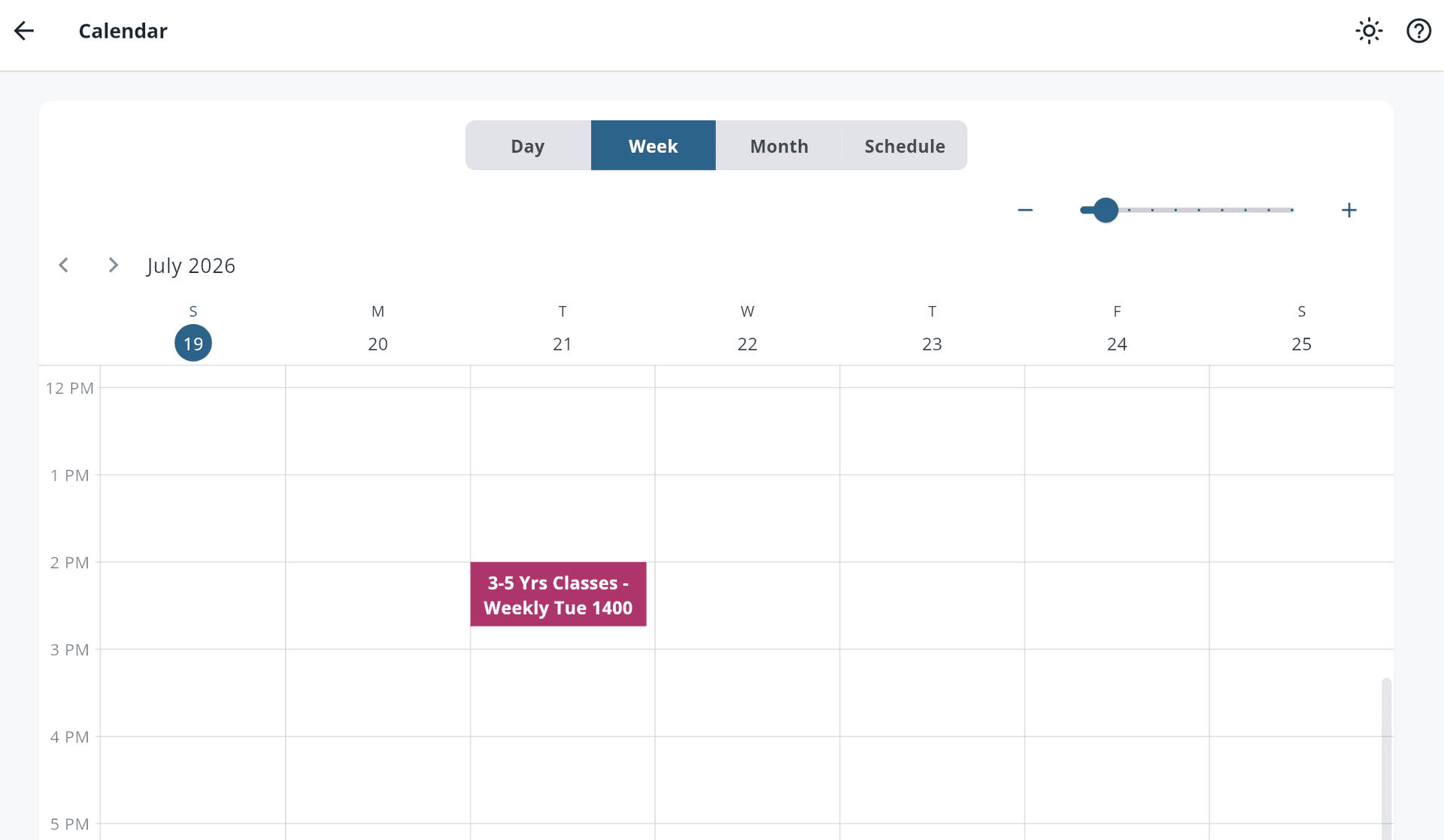Click the July 2026 month label
Viewport: 1444px width, 840px height.
191,265
